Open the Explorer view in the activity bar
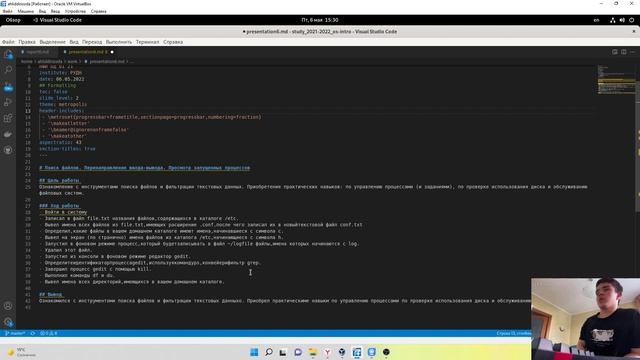The height and width of the screenshot is (360, 640). pyautogui.click(x=8, y=54)
